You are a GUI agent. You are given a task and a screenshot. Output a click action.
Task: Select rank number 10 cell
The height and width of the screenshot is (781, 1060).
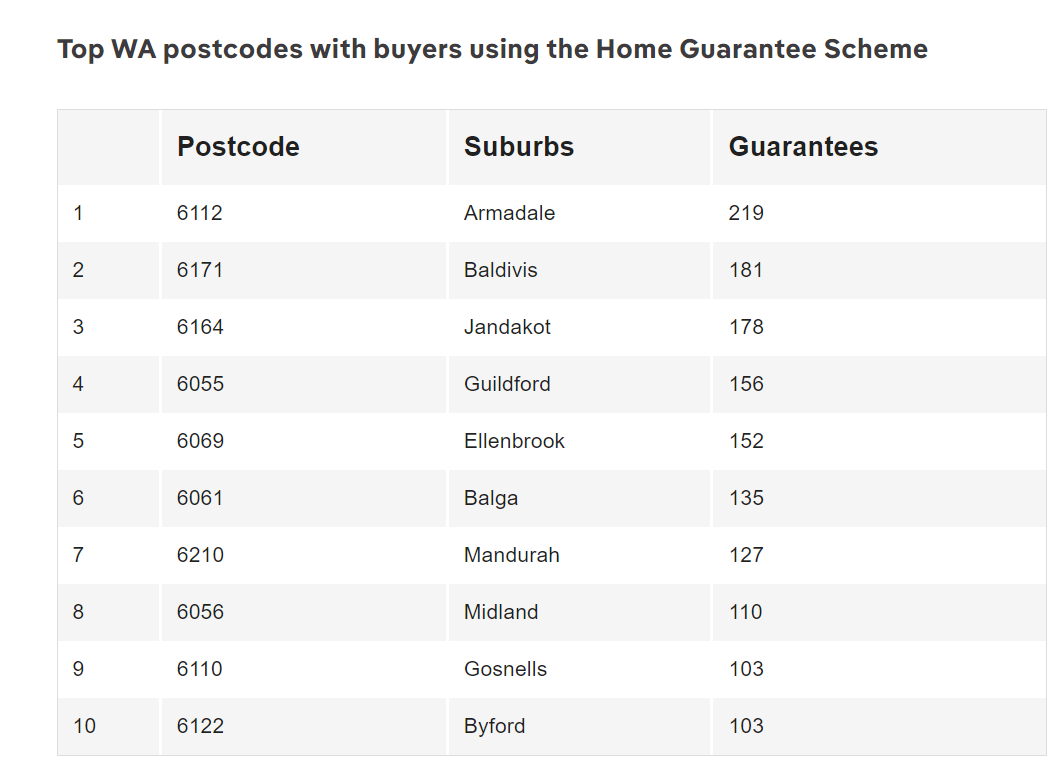tap(85, 726)
